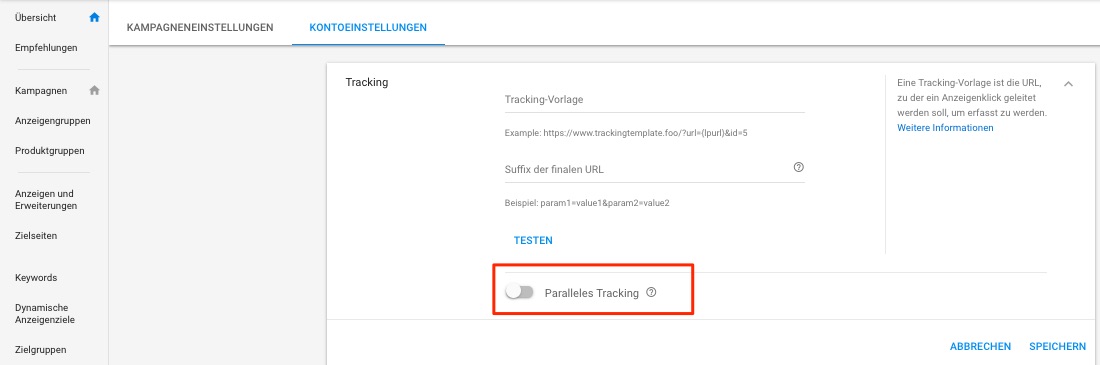Click SPEICHERN to save settings
1100x365 pixels.
(1057, 347)
